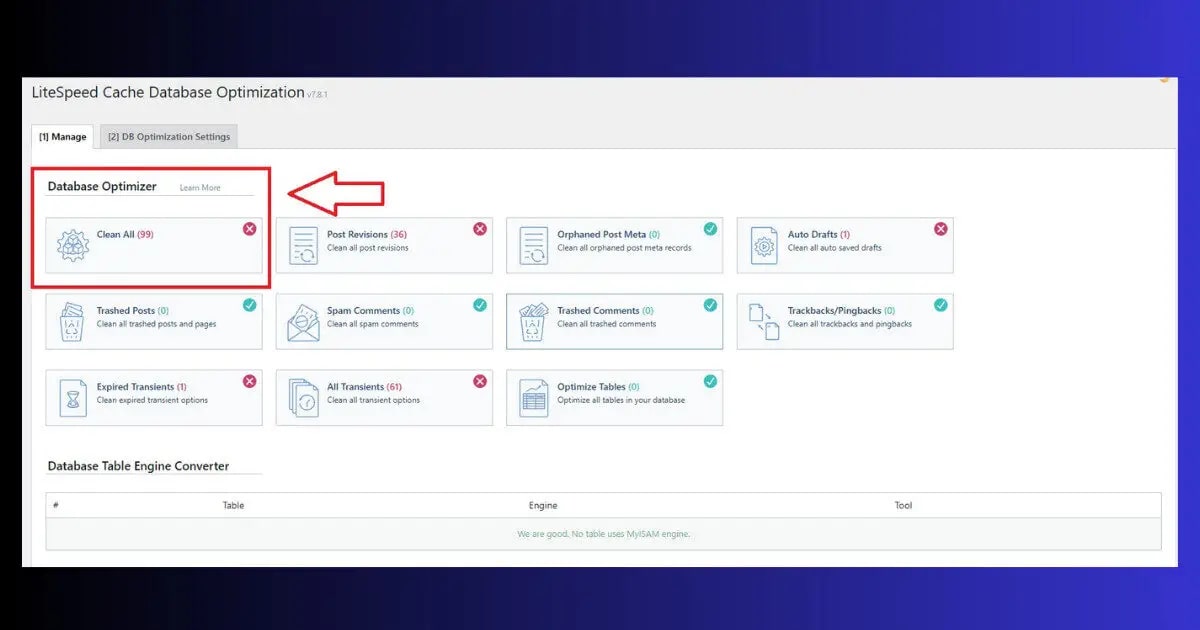Click the Optimize Tables grid icon
1200x630 pixels.
pyautogui.click(x=532, y=396)
